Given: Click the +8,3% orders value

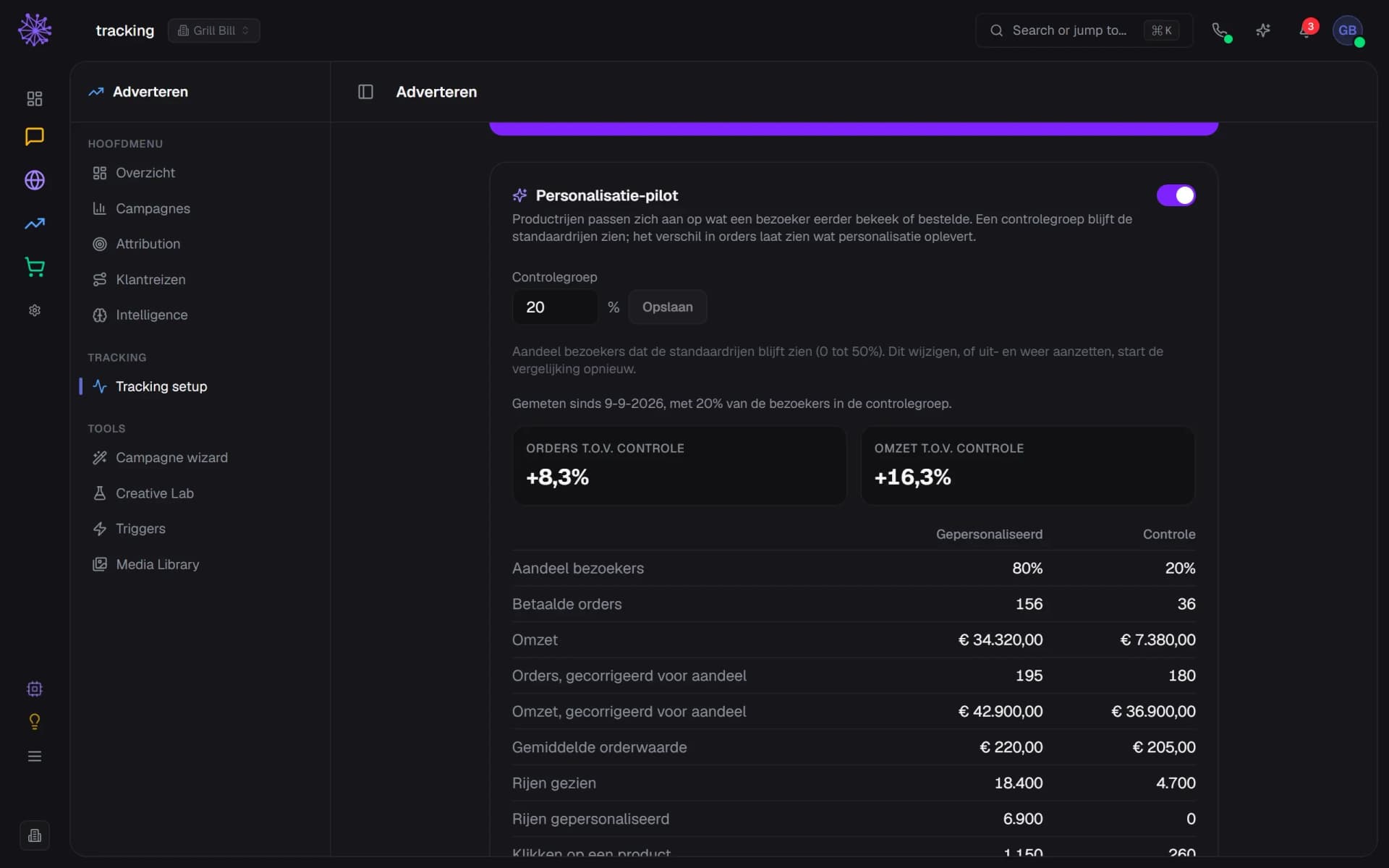Looking at the screenshot, I should tap(557, 477).
